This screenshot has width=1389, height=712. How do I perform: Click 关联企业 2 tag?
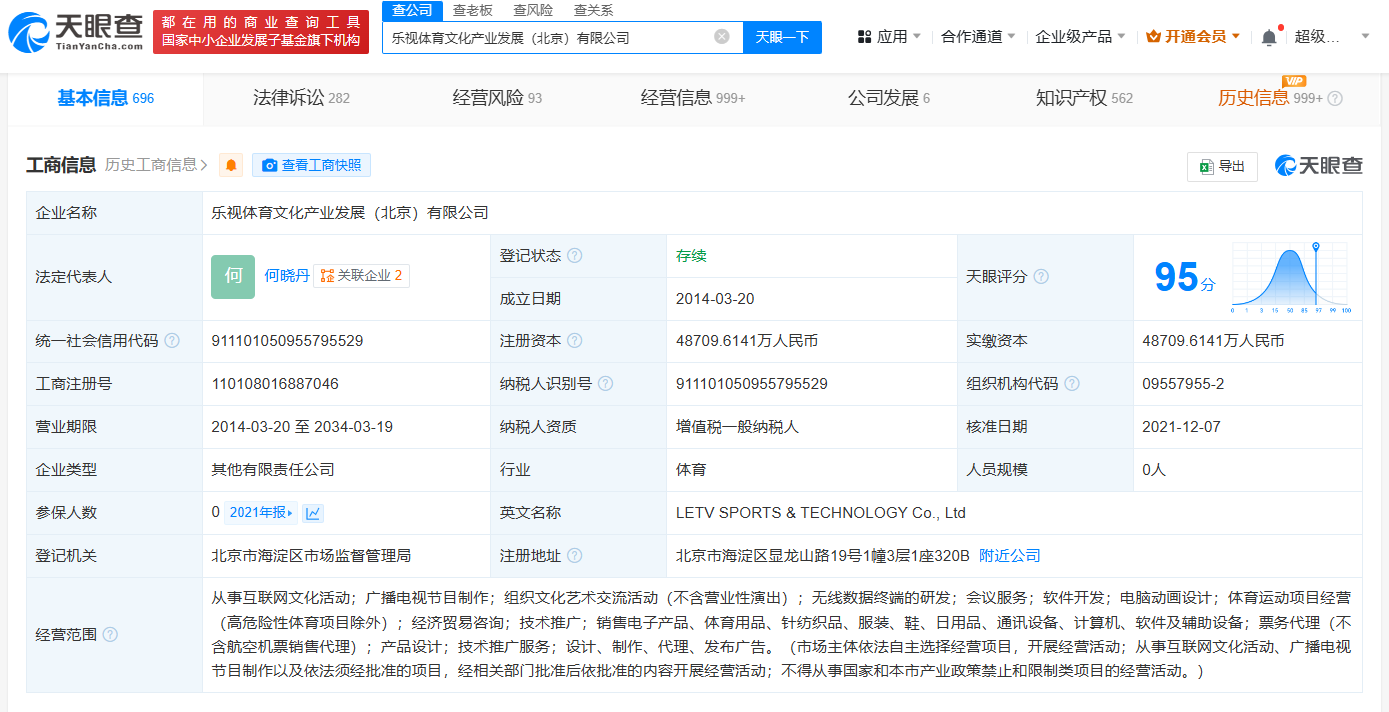[x=361, y=276]
